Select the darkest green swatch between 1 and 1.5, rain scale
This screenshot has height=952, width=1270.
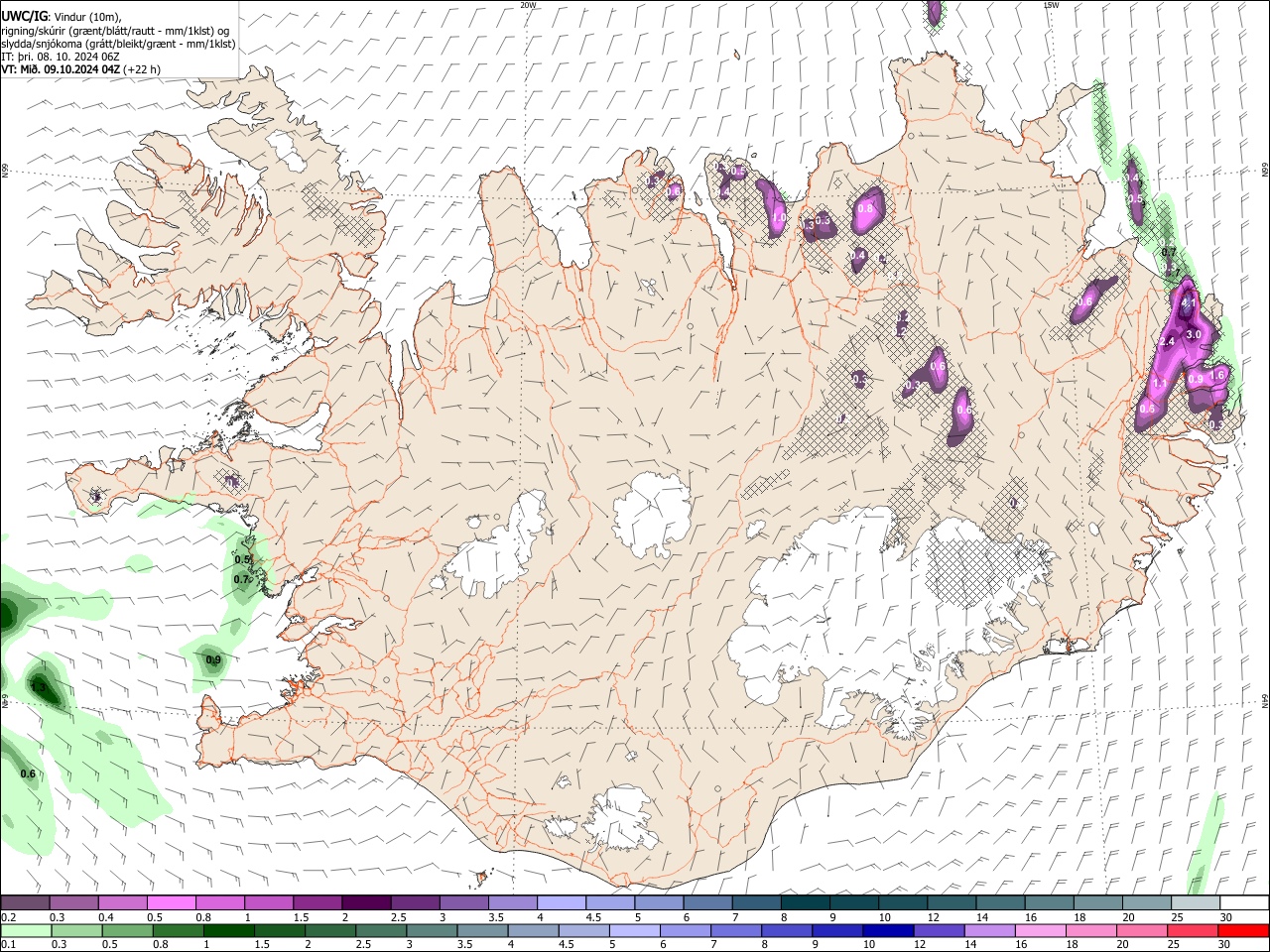point(228,931)
